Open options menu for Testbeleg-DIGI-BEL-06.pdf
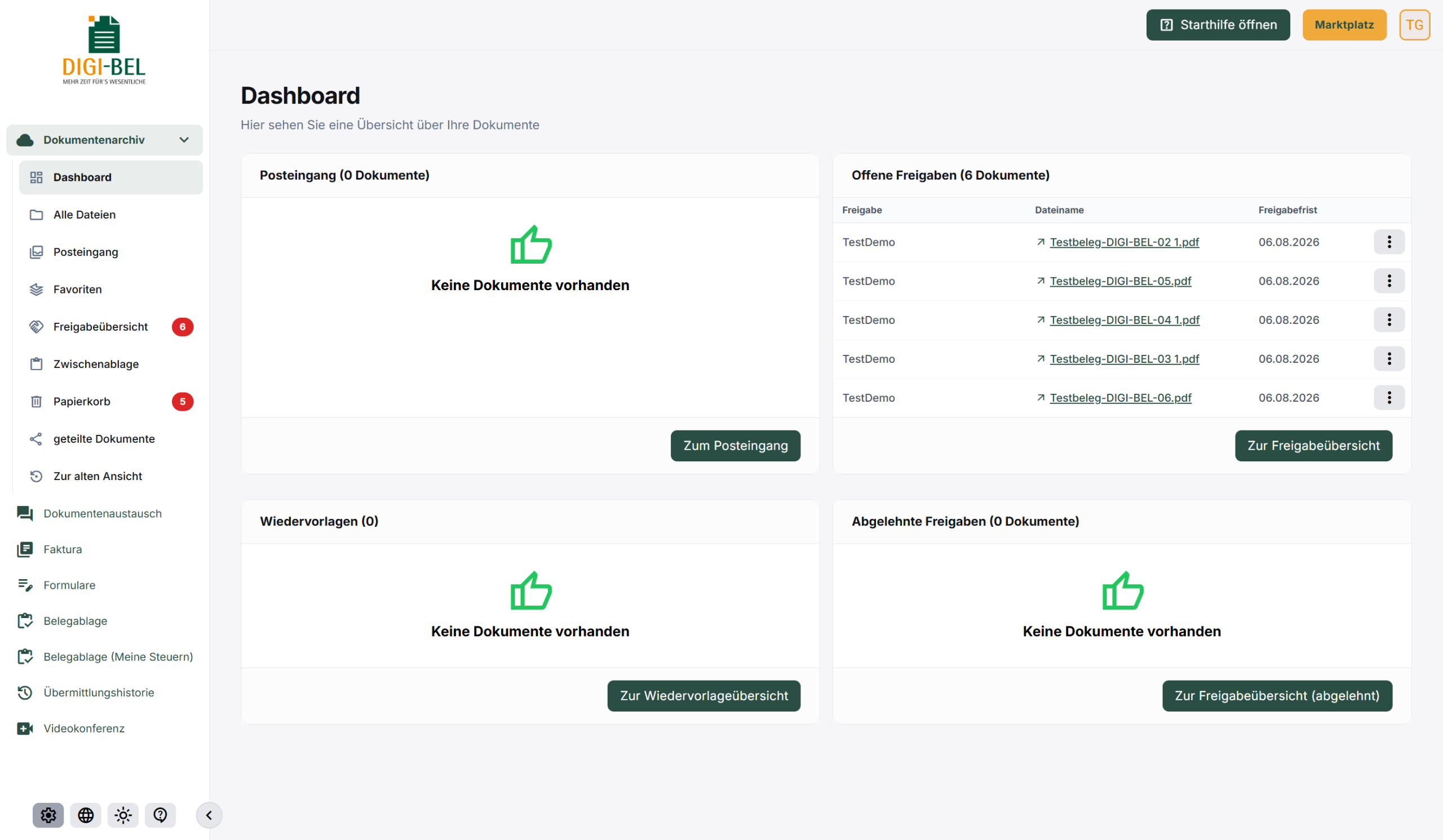1443x840 pixels. pos(1389,398)
